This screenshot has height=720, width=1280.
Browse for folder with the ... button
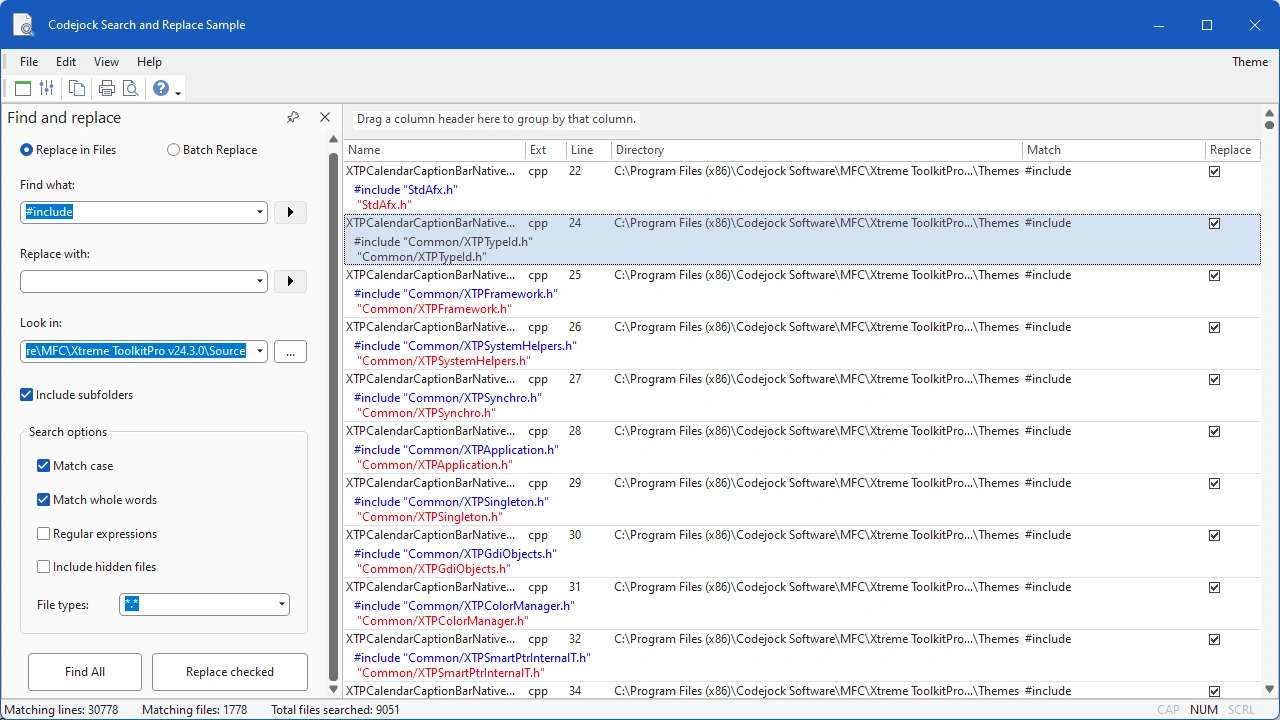(290, 351)
